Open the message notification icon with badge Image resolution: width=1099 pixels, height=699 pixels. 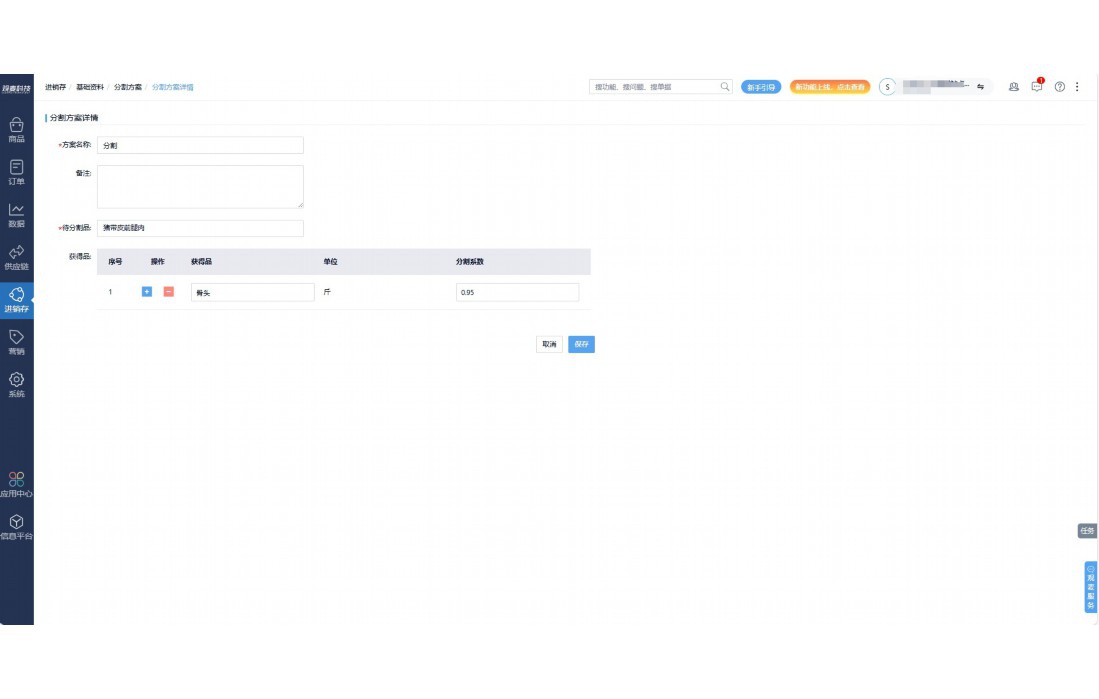tap(1037, 87)
